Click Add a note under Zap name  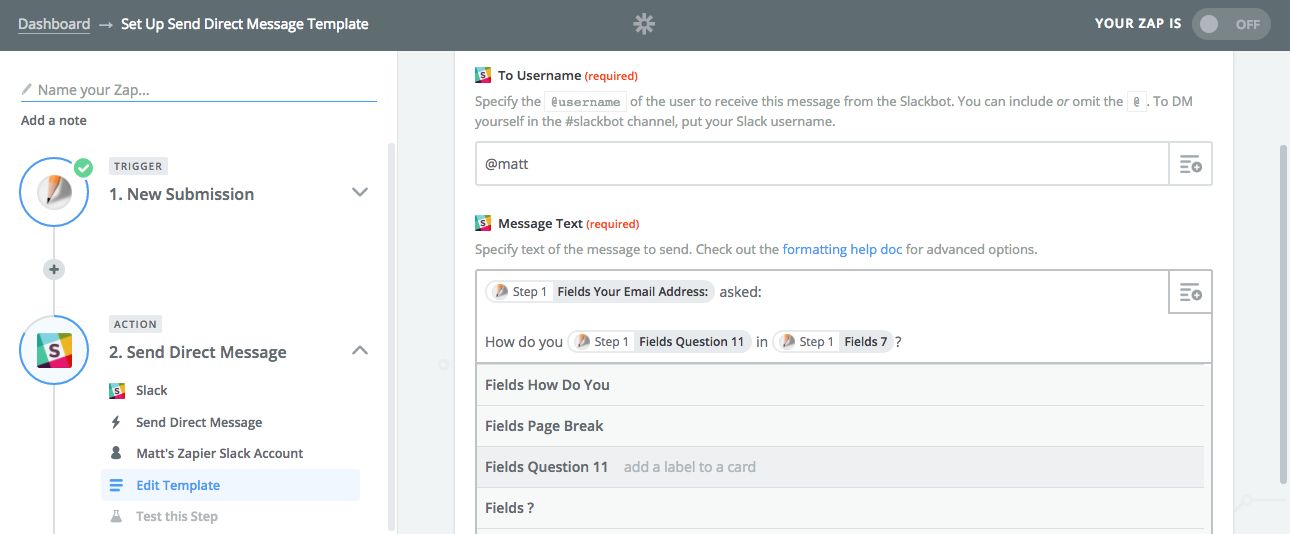(54, 120)
